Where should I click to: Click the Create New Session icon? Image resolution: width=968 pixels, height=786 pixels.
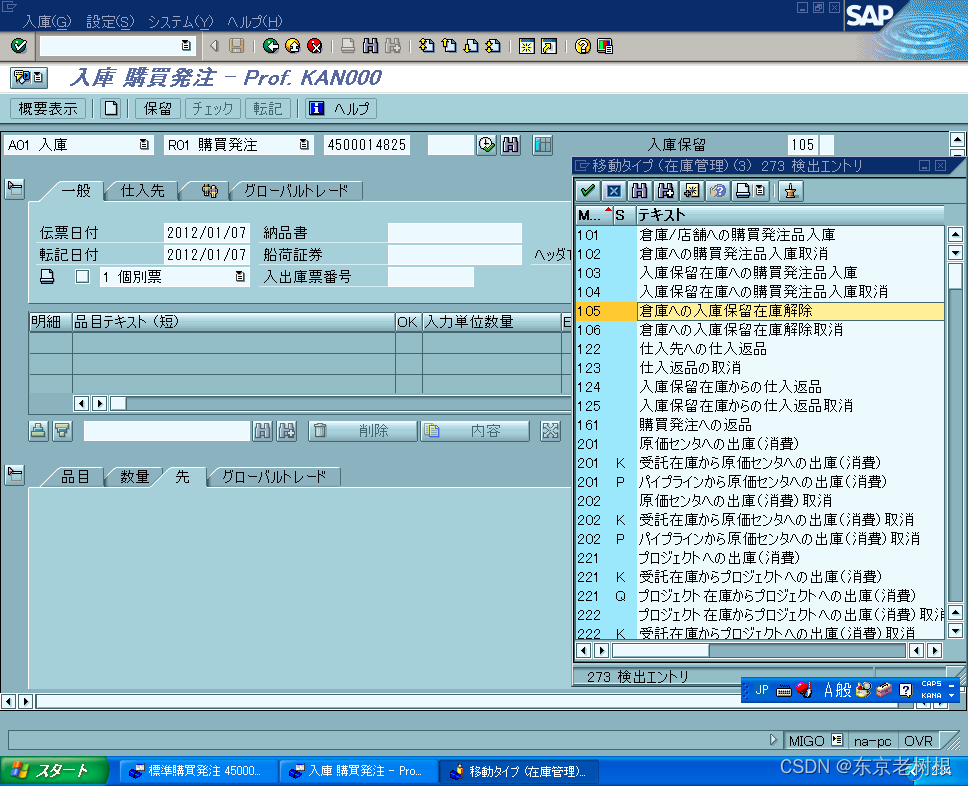tap(527, 46)
